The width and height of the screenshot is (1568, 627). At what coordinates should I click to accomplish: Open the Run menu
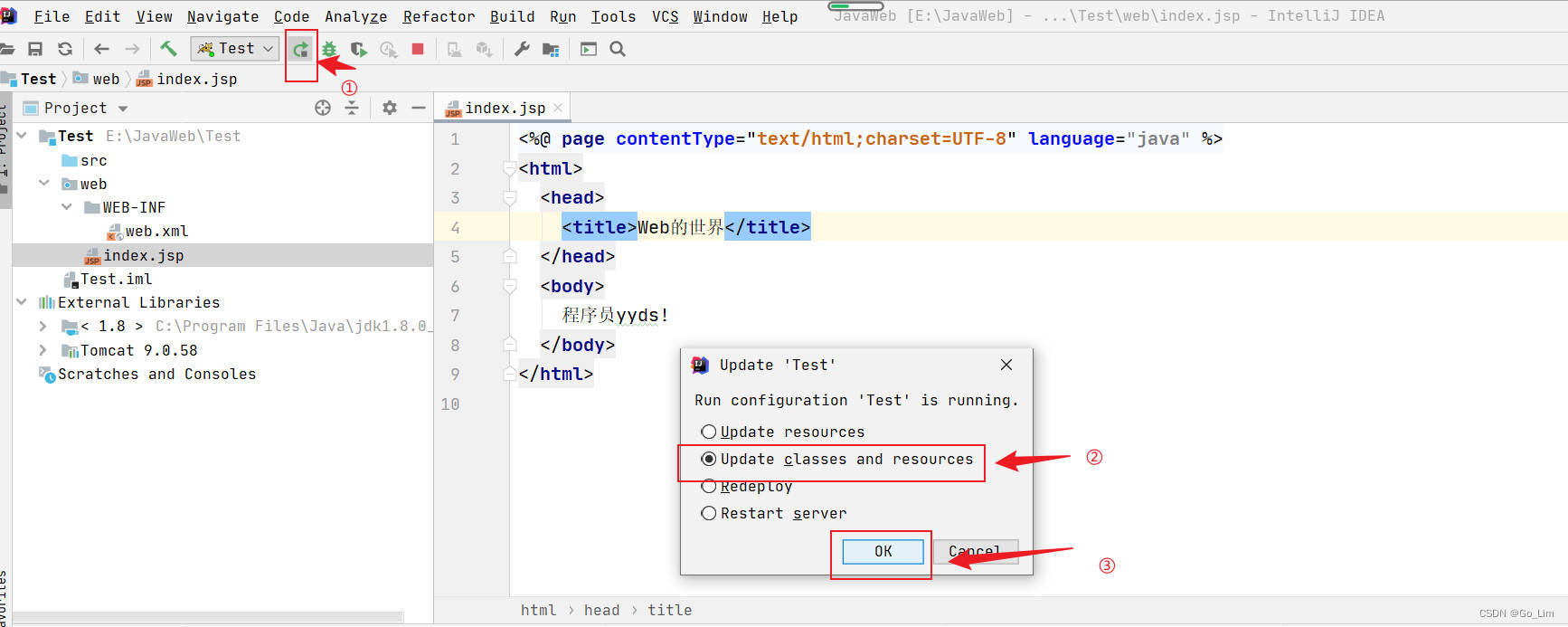562,16
